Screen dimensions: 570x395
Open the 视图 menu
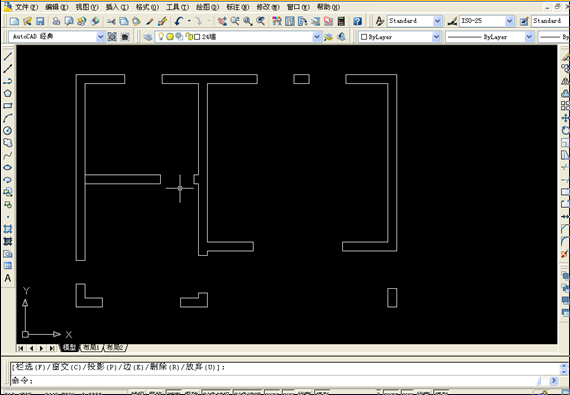[x=87, y=7]
